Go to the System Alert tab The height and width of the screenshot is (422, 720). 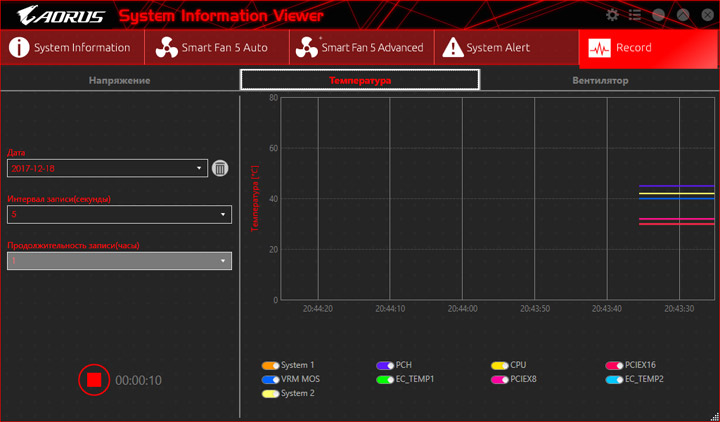506,47
